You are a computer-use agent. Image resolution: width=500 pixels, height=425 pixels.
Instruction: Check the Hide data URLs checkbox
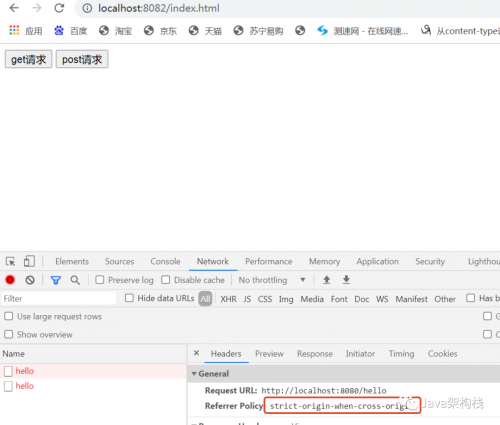pyautogui.click(x=129, y=298)
